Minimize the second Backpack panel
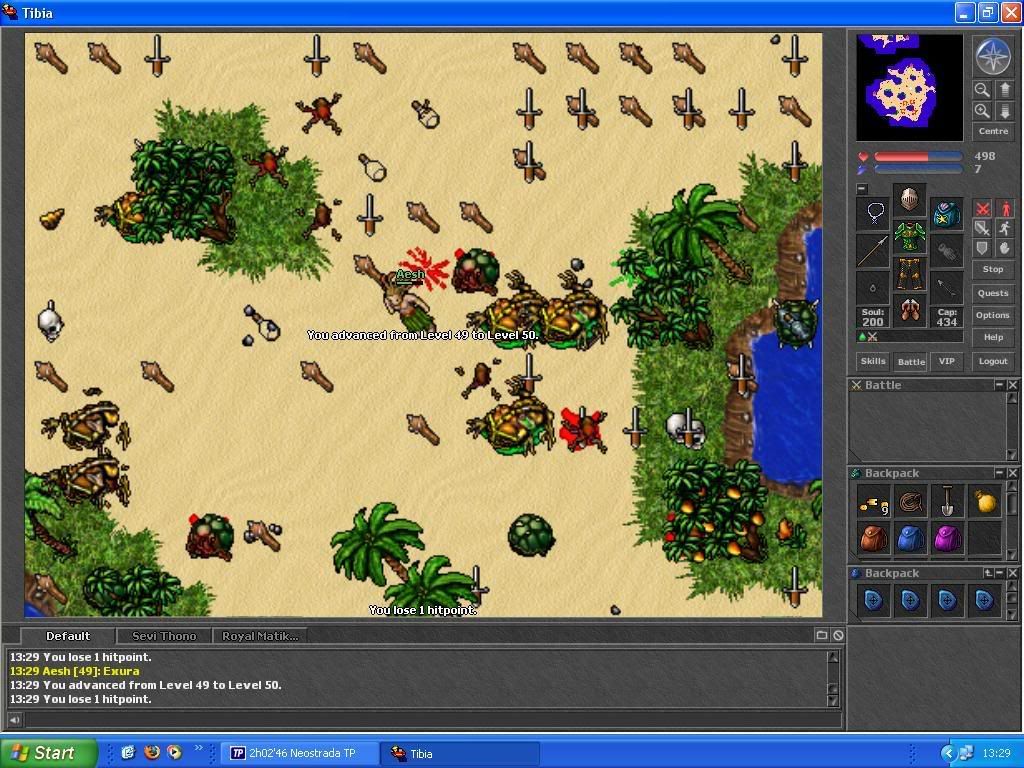Screen dimensions: 1024x768 click(999, 573)
